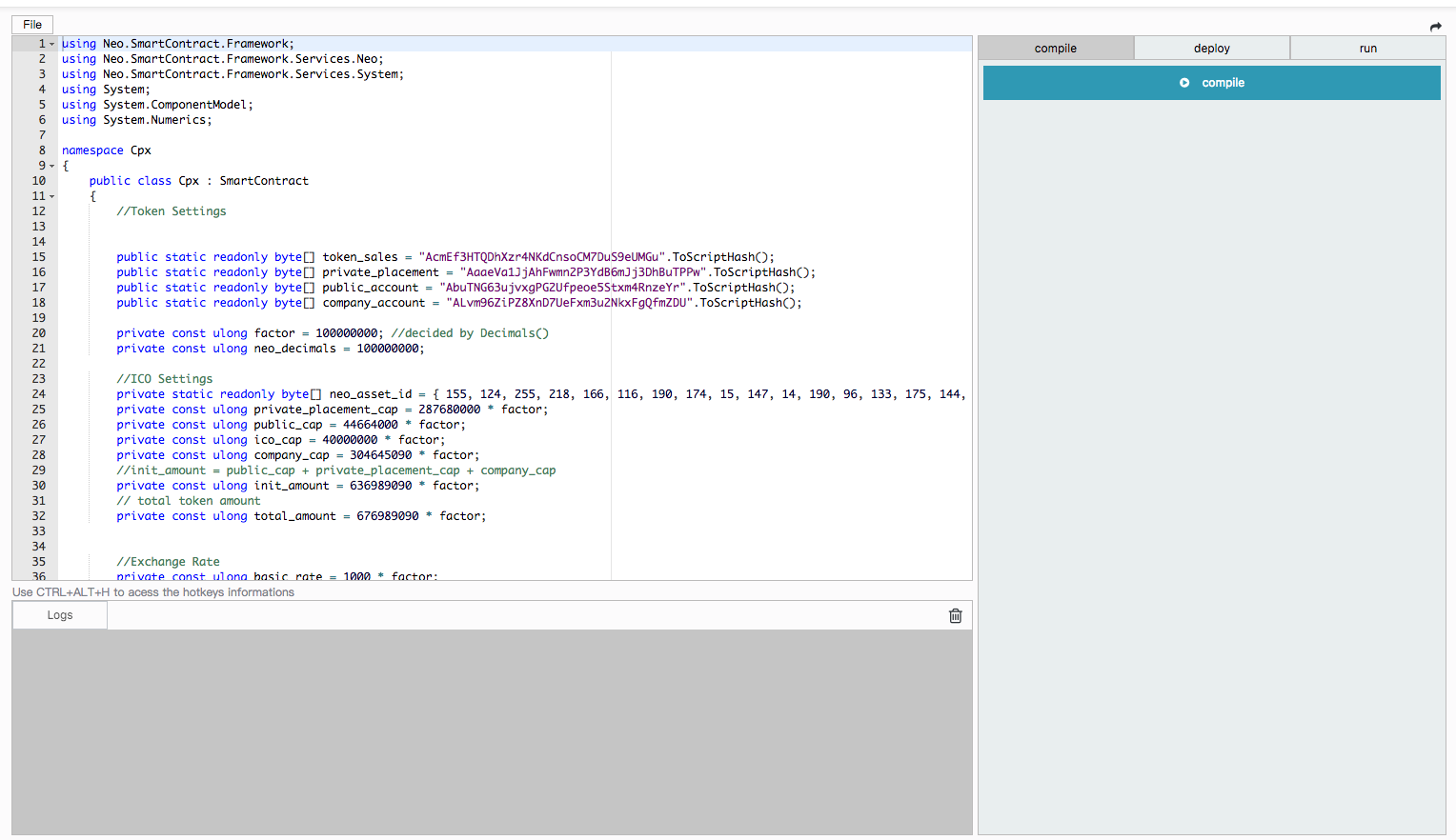1456x840 pixels.
Task: Click the '//ICO Settings' comment
Action: point(165,379)
